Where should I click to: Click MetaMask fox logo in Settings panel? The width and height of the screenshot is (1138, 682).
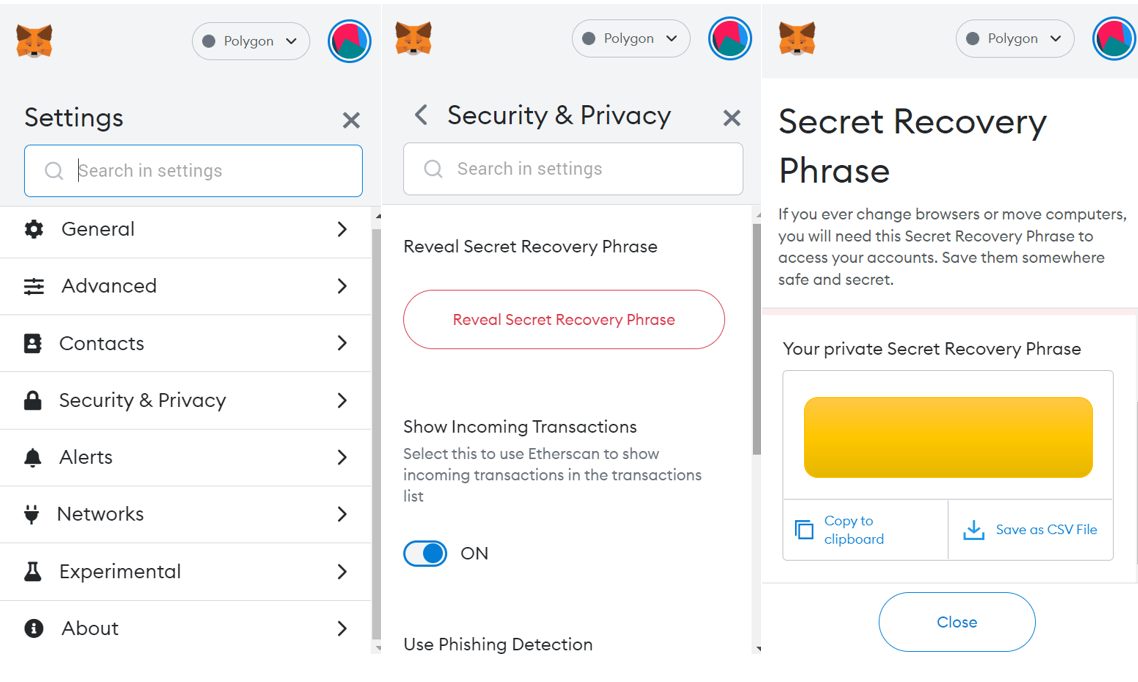pos(34,41)
